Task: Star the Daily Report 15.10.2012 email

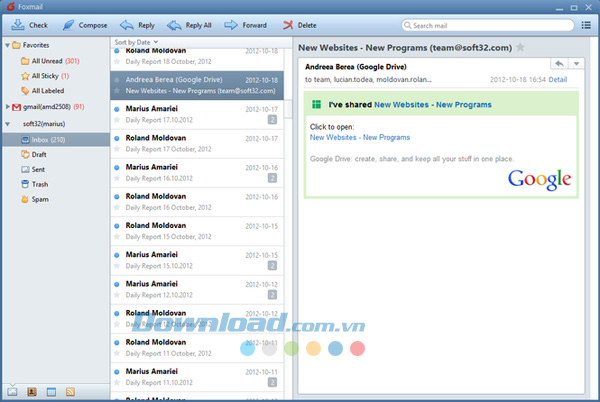Action: coord(117,266)
